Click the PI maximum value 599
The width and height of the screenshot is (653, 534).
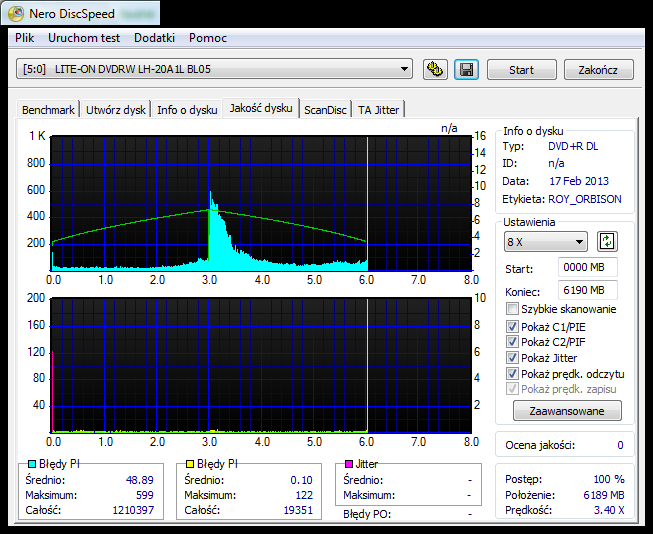coord(145,495)
